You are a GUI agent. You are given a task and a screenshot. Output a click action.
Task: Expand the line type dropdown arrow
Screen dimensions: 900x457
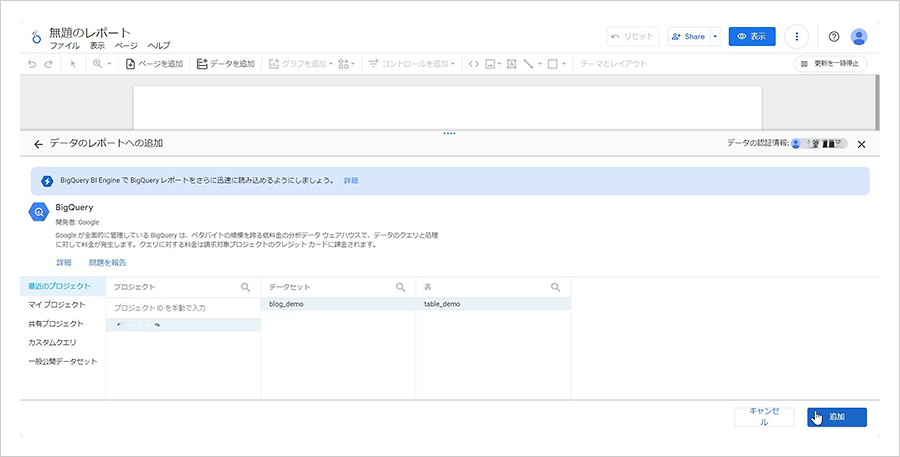tap(540, 64)
